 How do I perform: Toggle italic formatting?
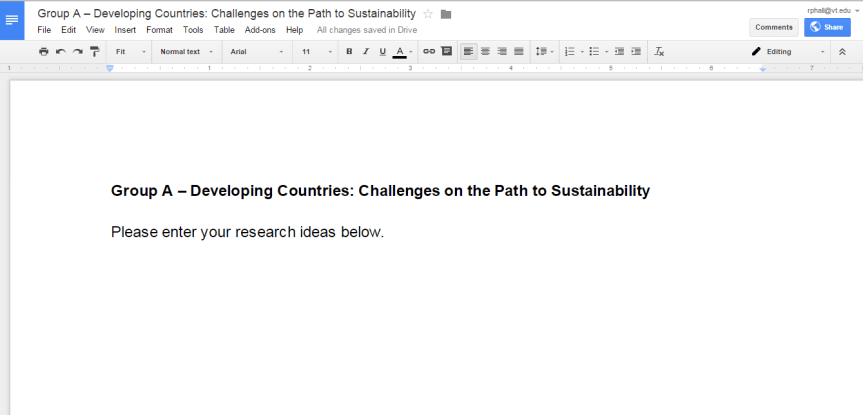[x=366, y=51]
